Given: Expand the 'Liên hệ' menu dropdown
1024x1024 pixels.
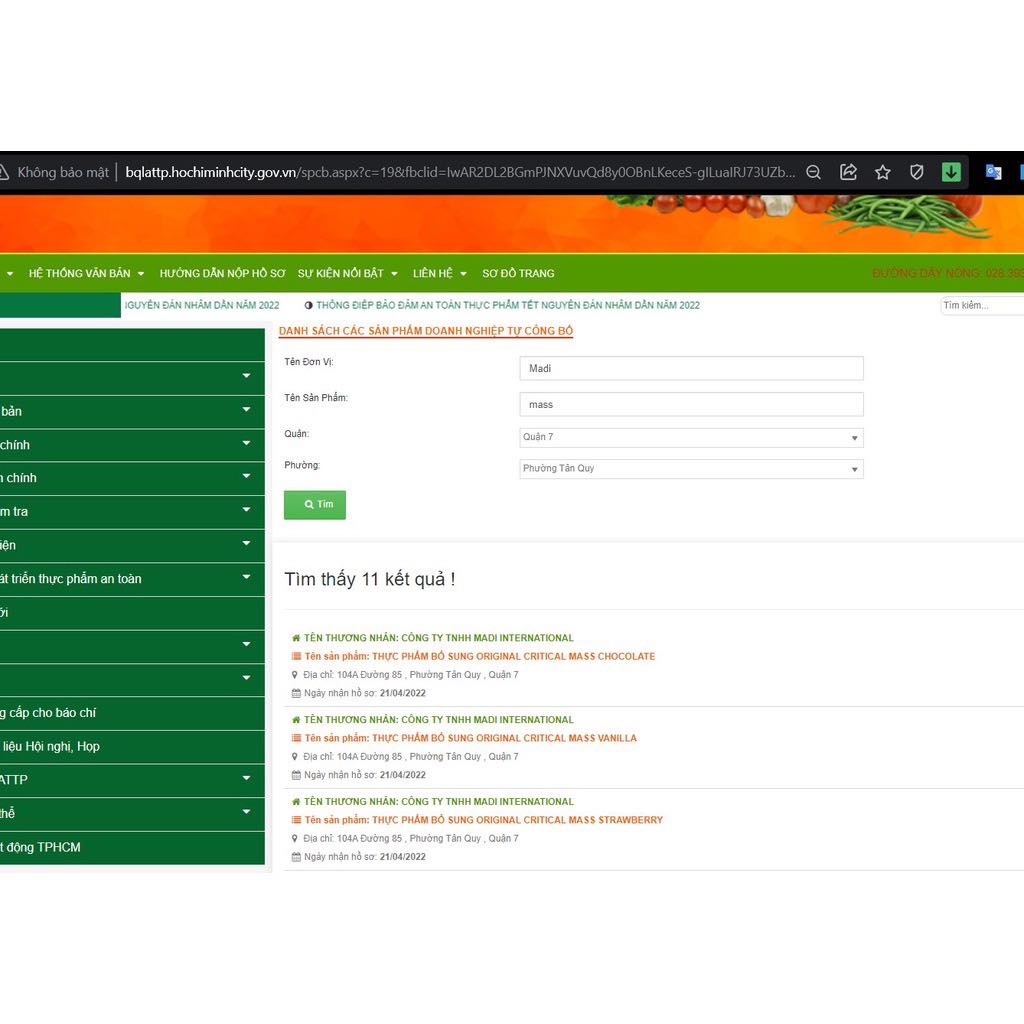Looking at the screenshot, I should coord(439,273).
